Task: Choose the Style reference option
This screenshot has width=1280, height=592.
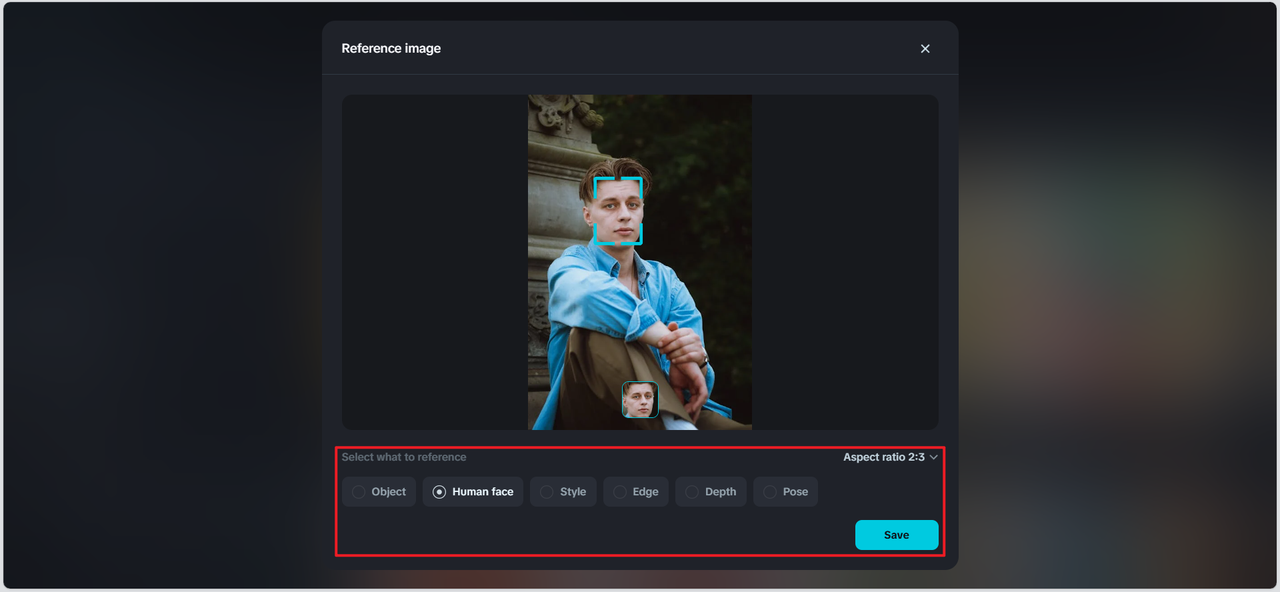Action: pos(563,492)
